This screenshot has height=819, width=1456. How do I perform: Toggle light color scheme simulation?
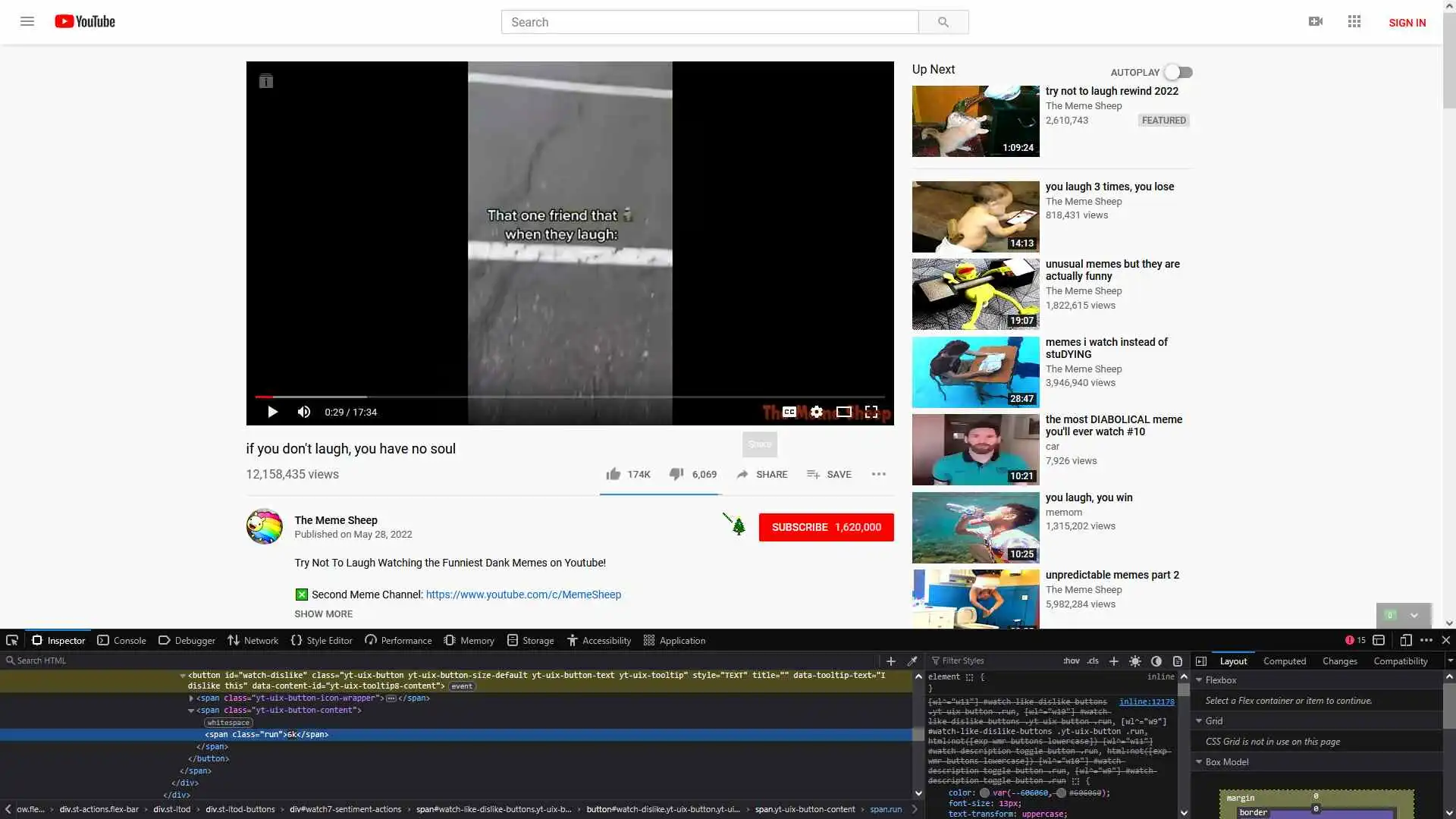1134,661
